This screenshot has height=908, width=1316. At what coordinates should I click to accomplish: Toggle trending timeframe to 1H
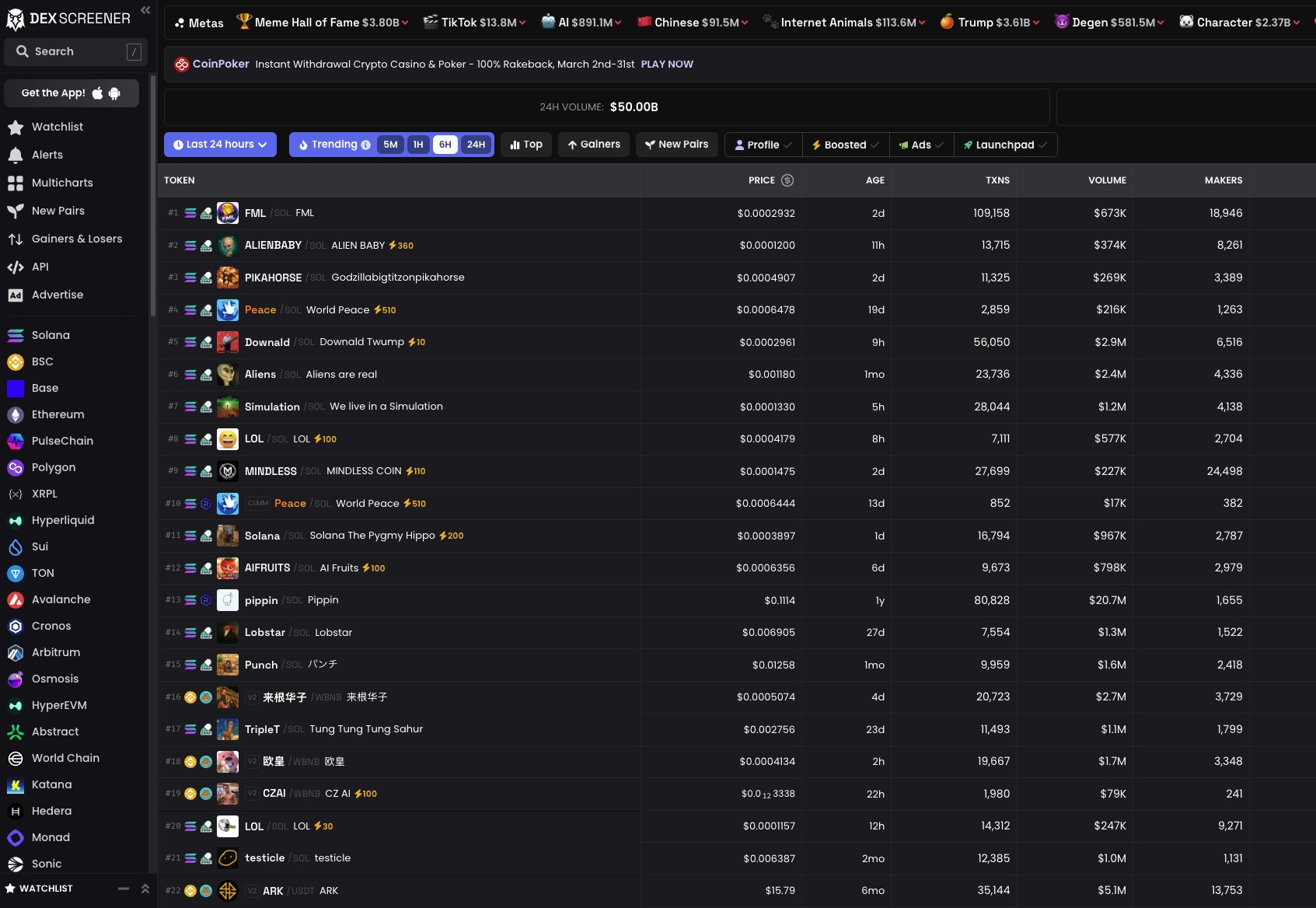418,145
